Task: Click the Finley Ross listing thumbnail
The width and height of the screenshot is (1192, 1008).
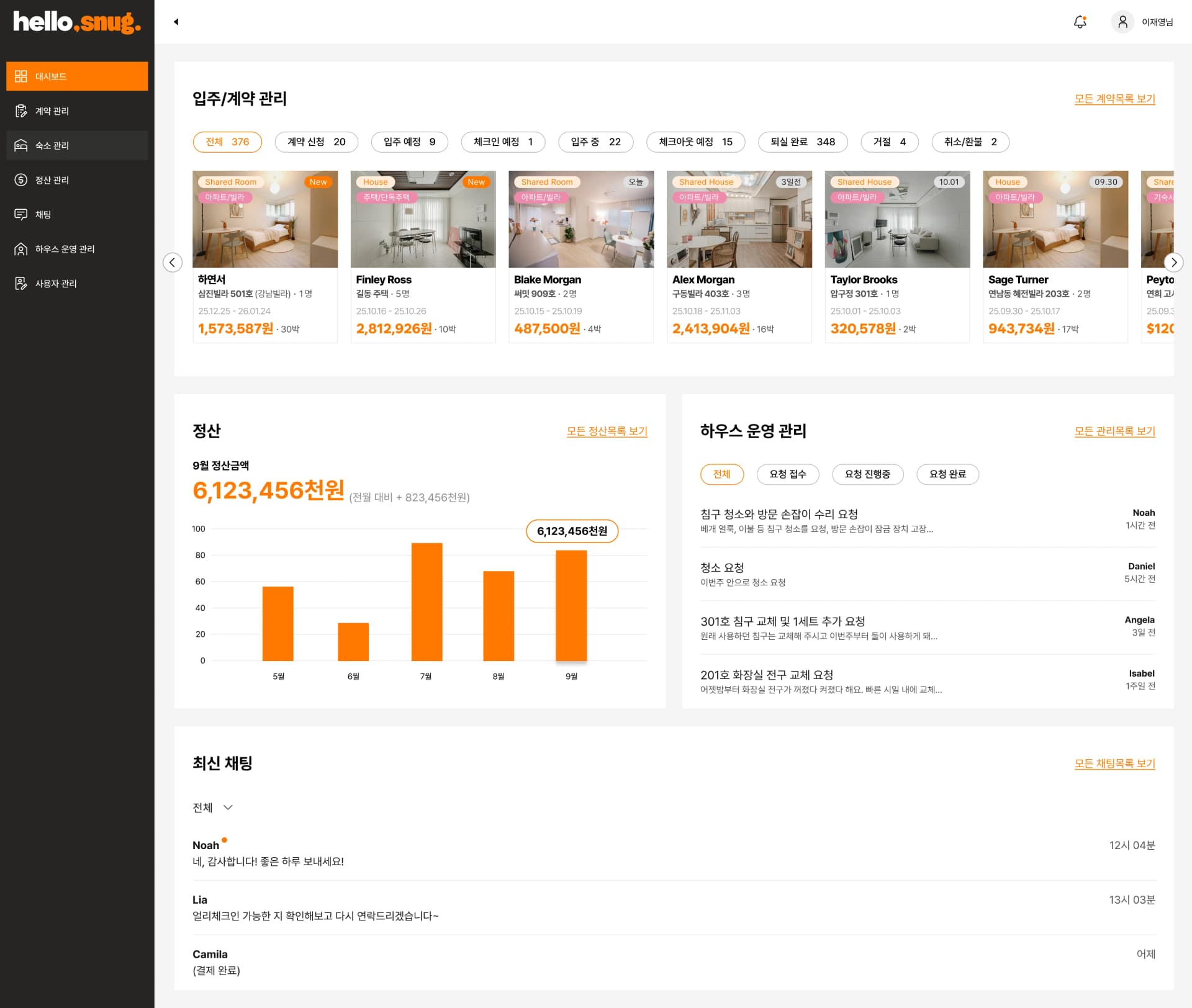Action: click(423, 218)
